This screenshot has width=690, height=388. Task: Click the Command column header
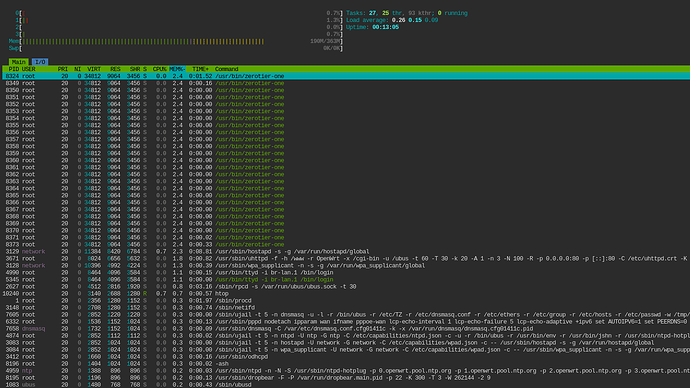coord(227,69)
